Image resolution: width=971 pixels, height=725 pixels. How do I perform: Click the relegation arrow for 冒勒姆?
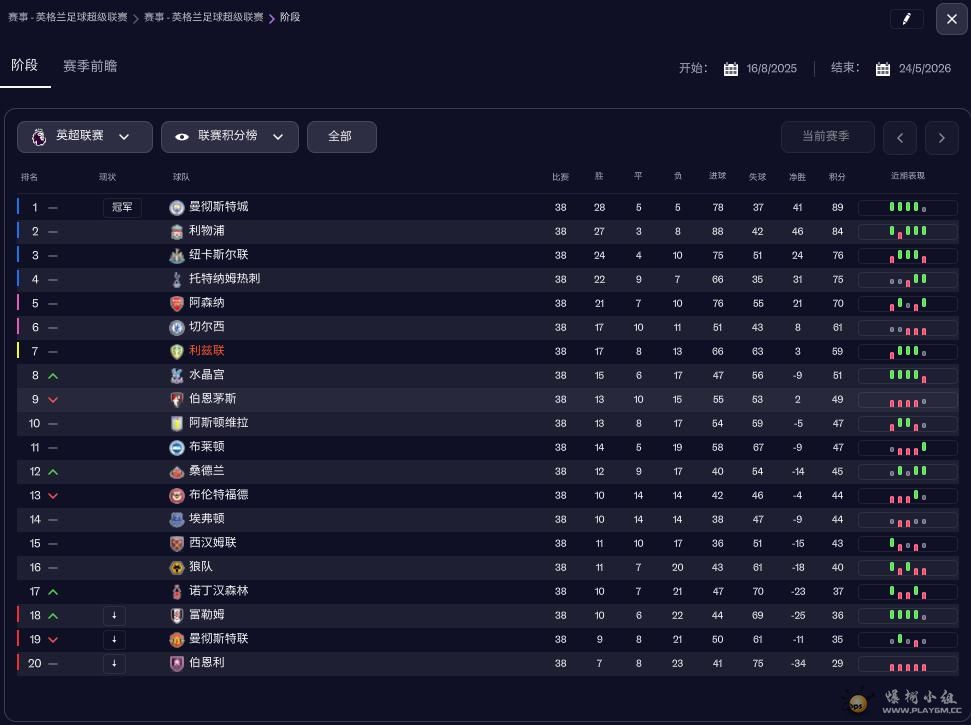click(x=114, y=616)
